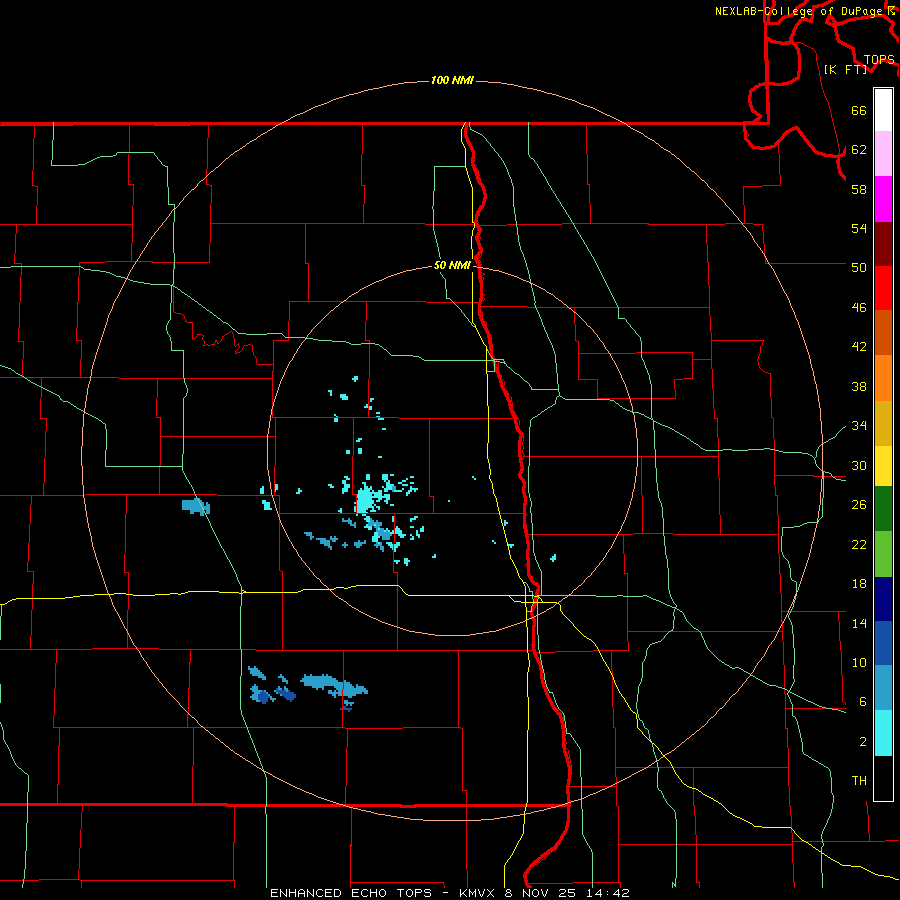Screen dimensions: 900x900
Task: Click the [K FT] units label
Action: tap(845, 69)
